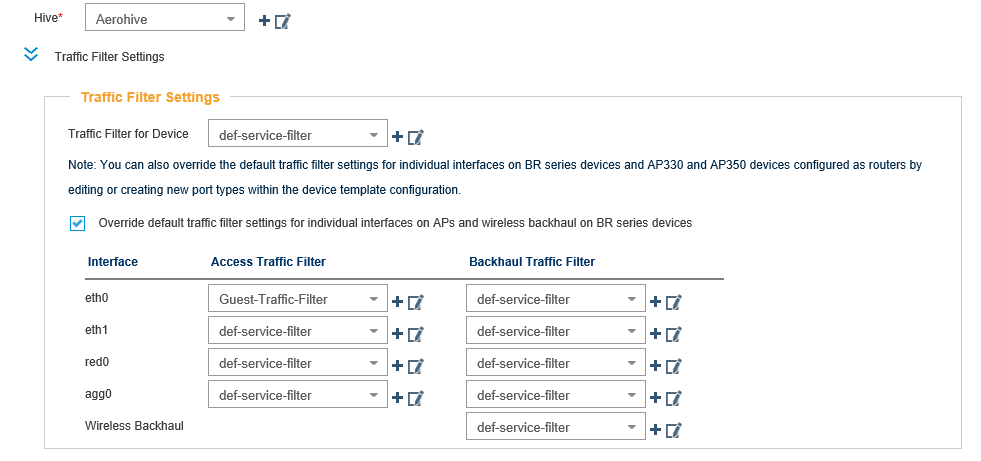Image resolution: width=981 pixels, height=461 pixels.
Task: Add a new Hive with plus icon
Action: pos(264,21)
